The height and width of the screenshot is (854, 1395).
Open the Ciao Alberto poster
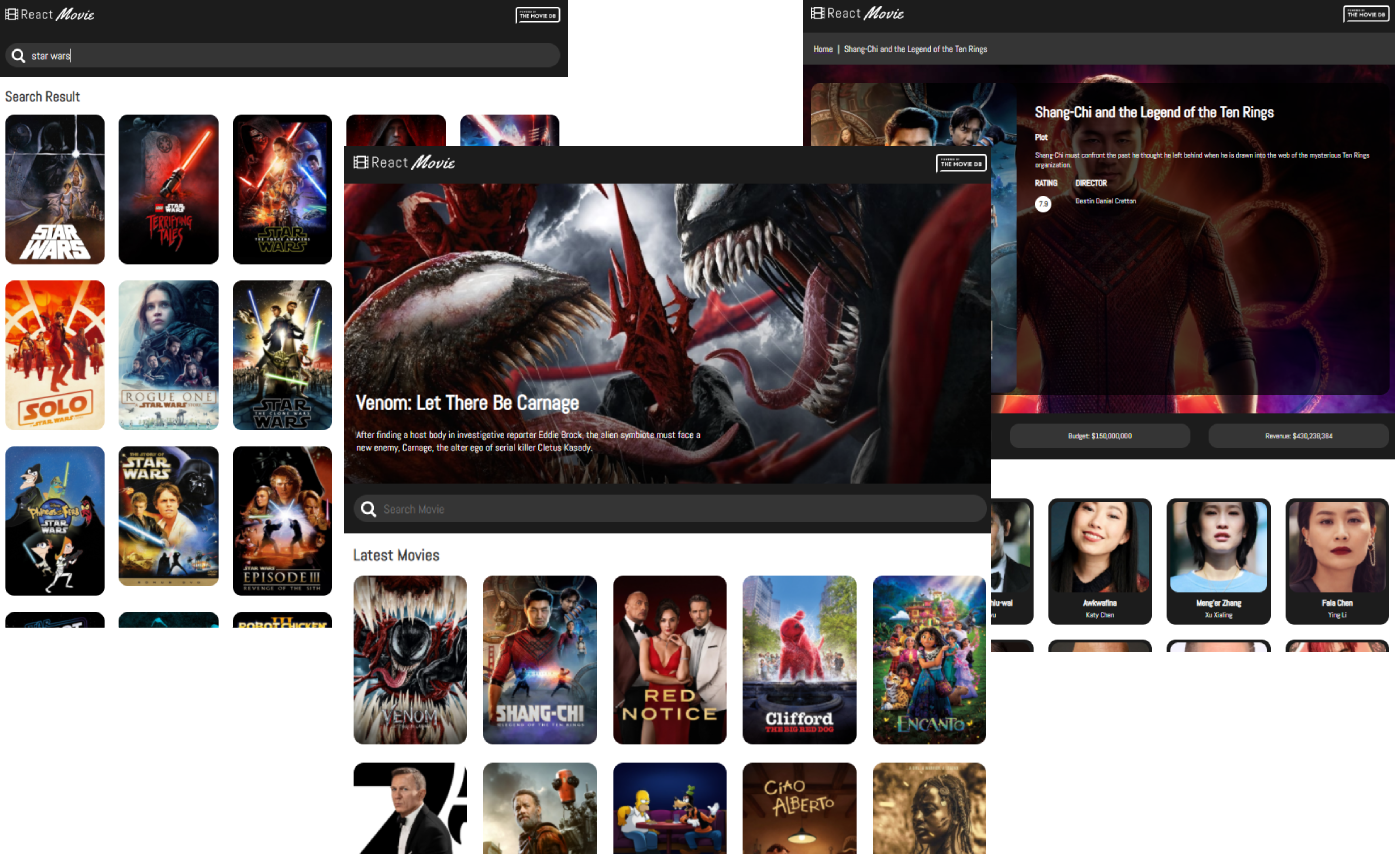(x=800, y=808)
